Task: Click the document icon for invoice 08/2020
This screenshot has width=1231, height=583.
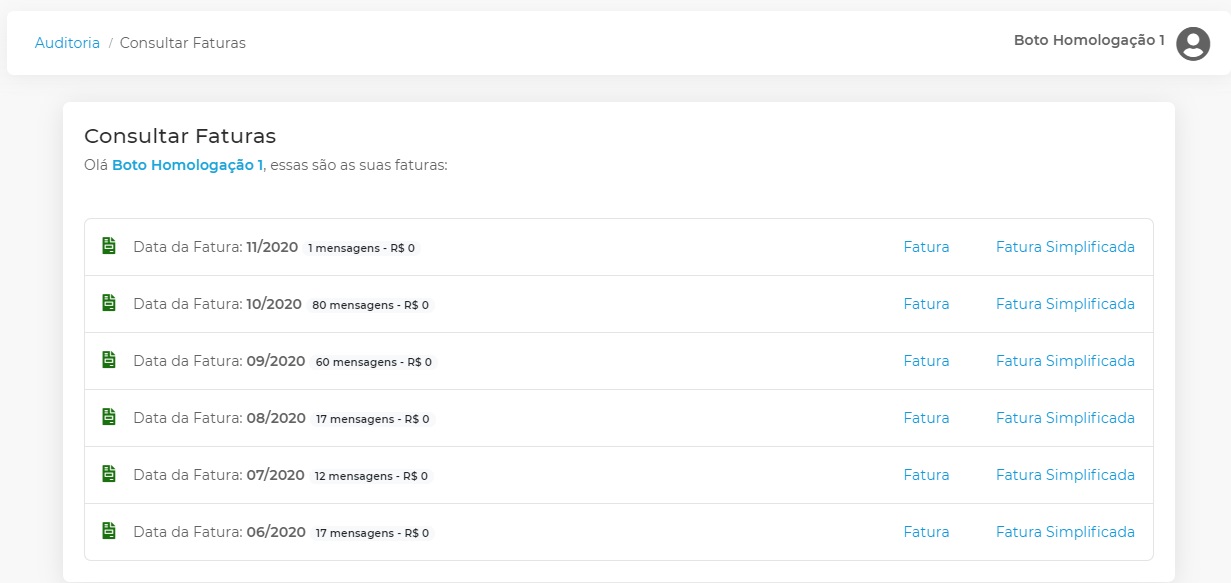Action: pyautogui.click(x=109, y=417)
